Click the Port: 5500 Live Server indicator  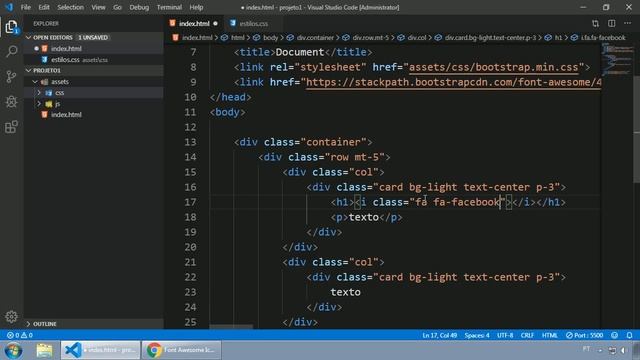click(584, 335)
